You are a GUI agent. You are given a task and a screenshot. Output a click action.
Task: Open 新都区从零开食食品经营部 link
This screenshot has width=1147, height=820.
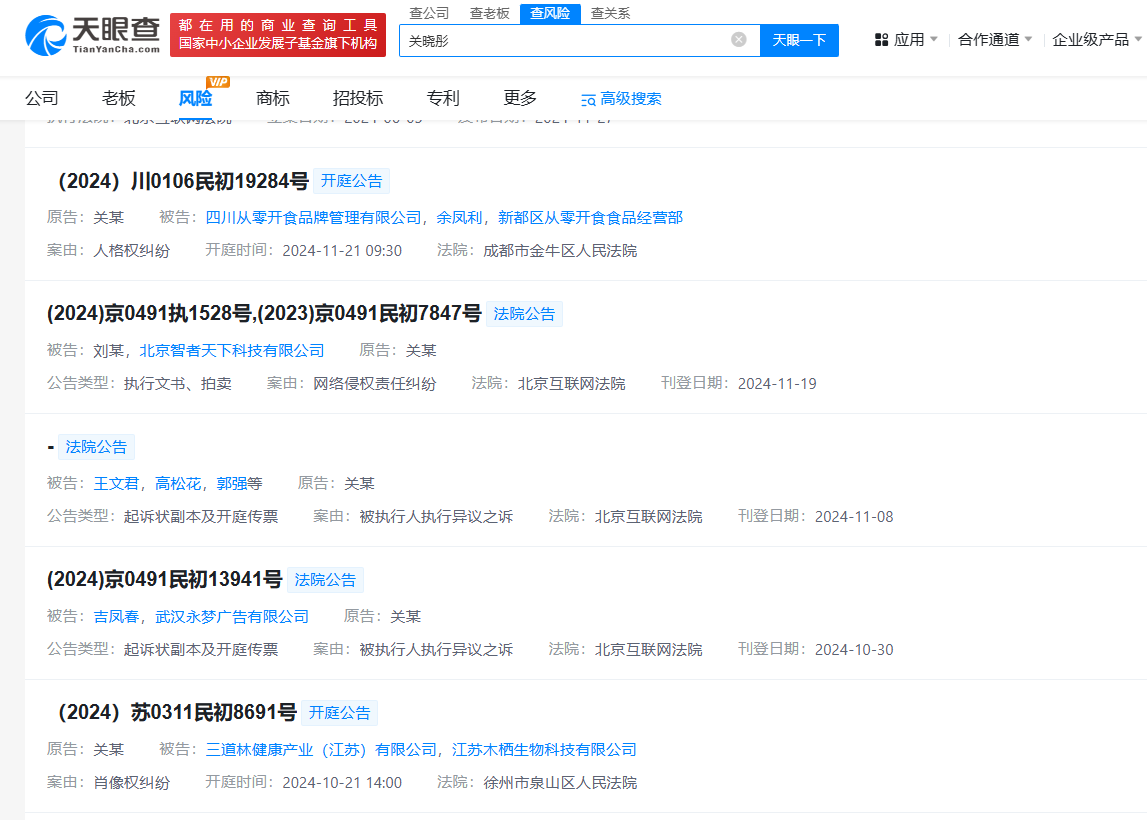click(590, 217)
